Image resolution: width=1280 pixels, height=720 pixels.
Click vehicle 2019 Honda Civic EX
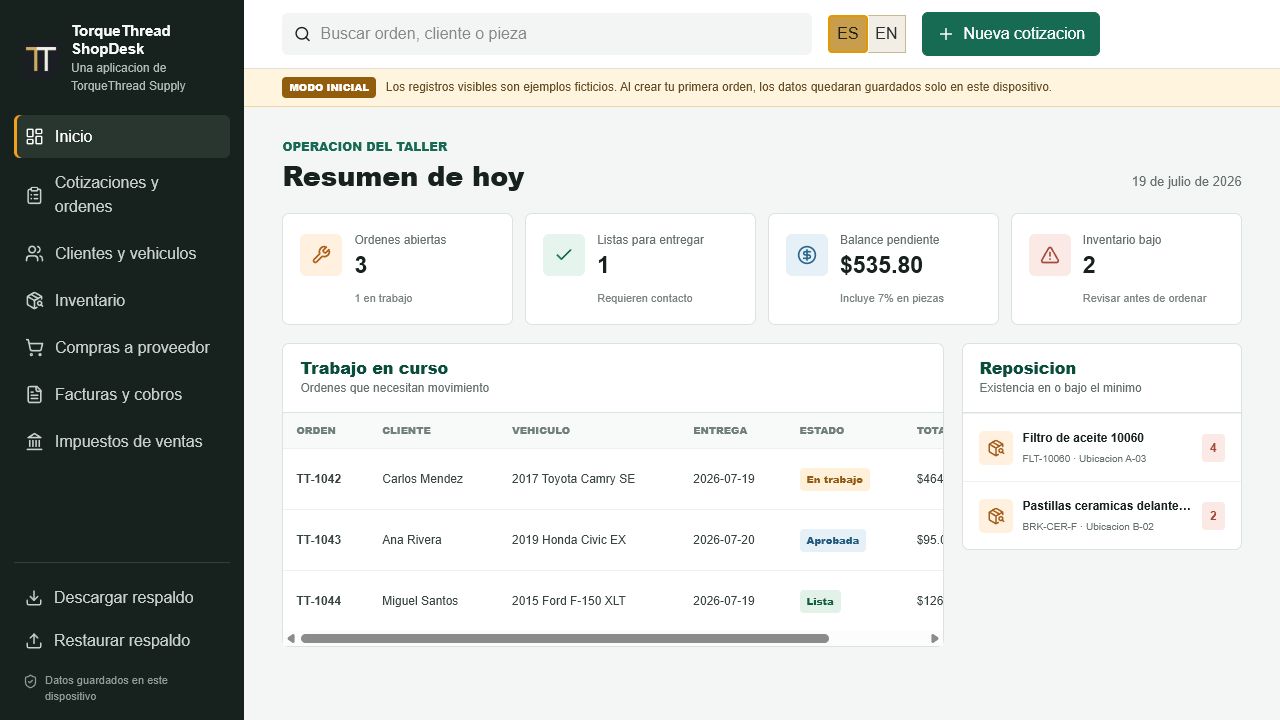(569, 540)
